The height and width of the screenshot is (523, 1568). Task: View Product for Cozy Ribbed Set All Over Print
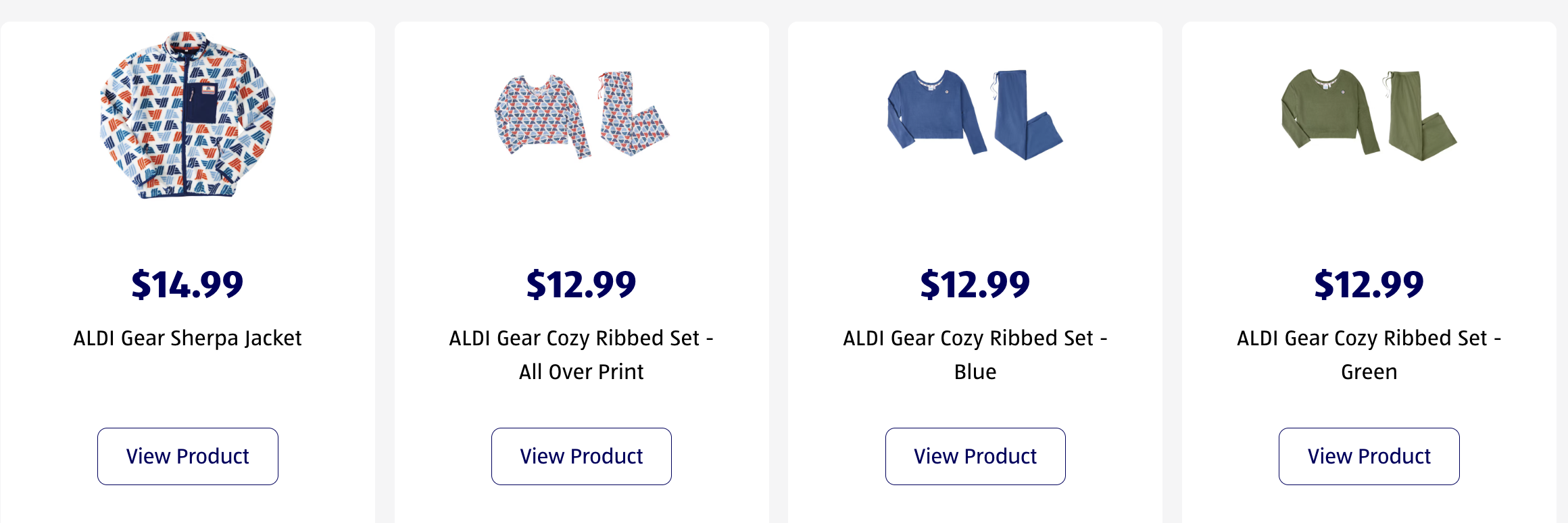[581, 456]
